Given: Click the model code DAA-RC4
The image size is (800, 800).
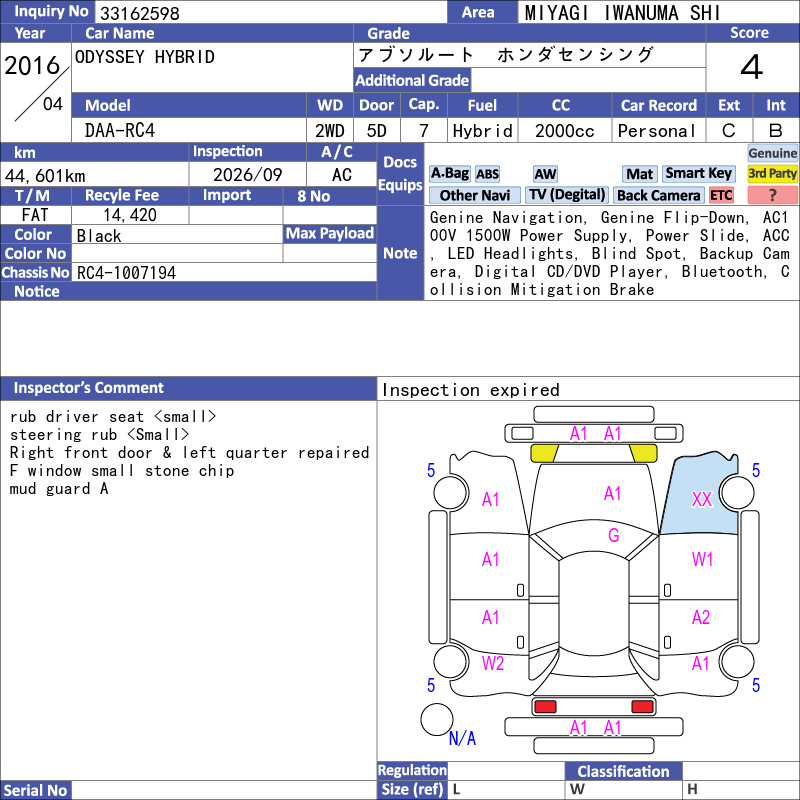Looking at the screenshot, I should coord(119,131).
